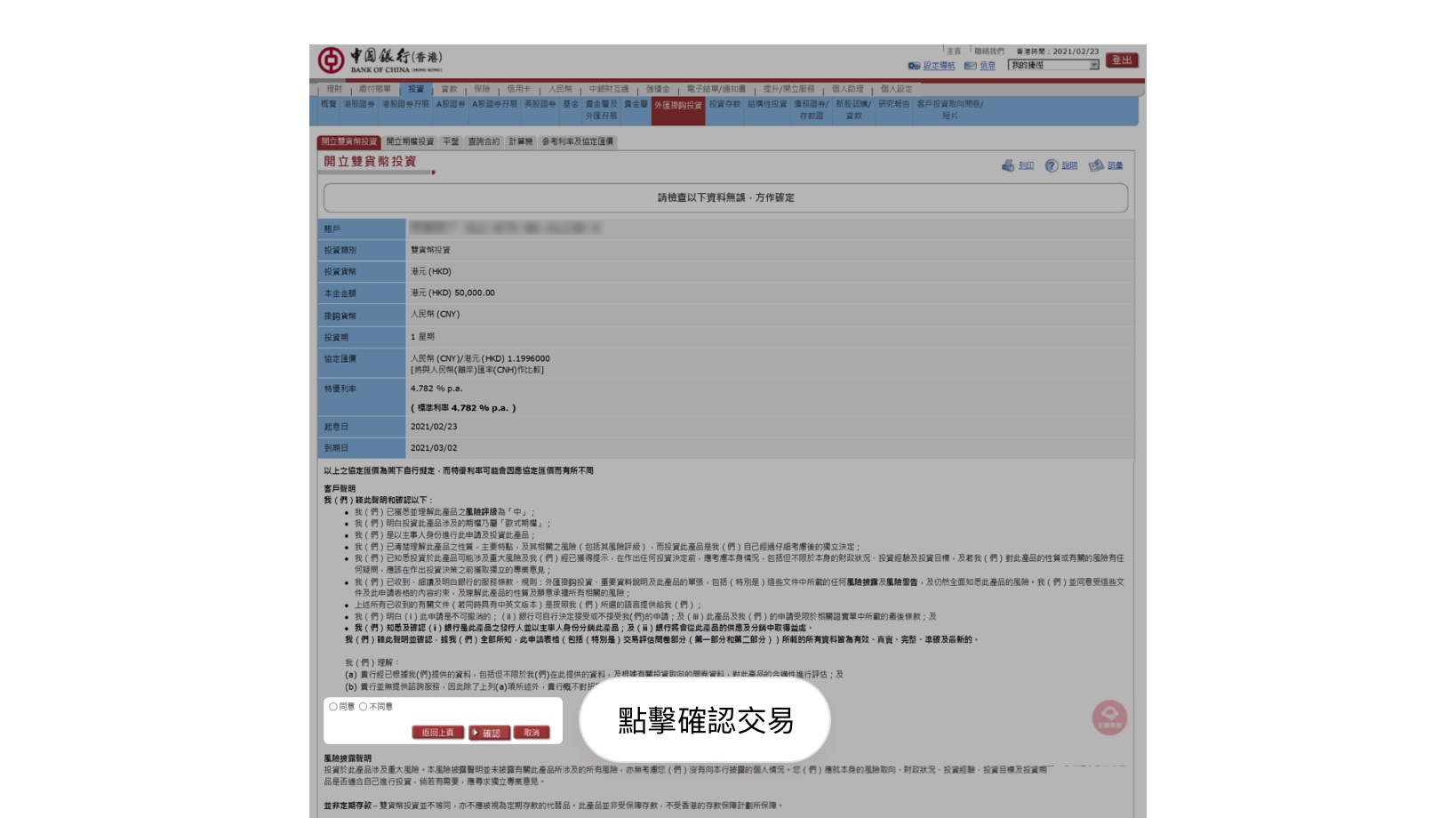The width and height of the screenshot is (1456, 818).
Task: Go to 投資存款 submenu item
Action: [724, 104]
